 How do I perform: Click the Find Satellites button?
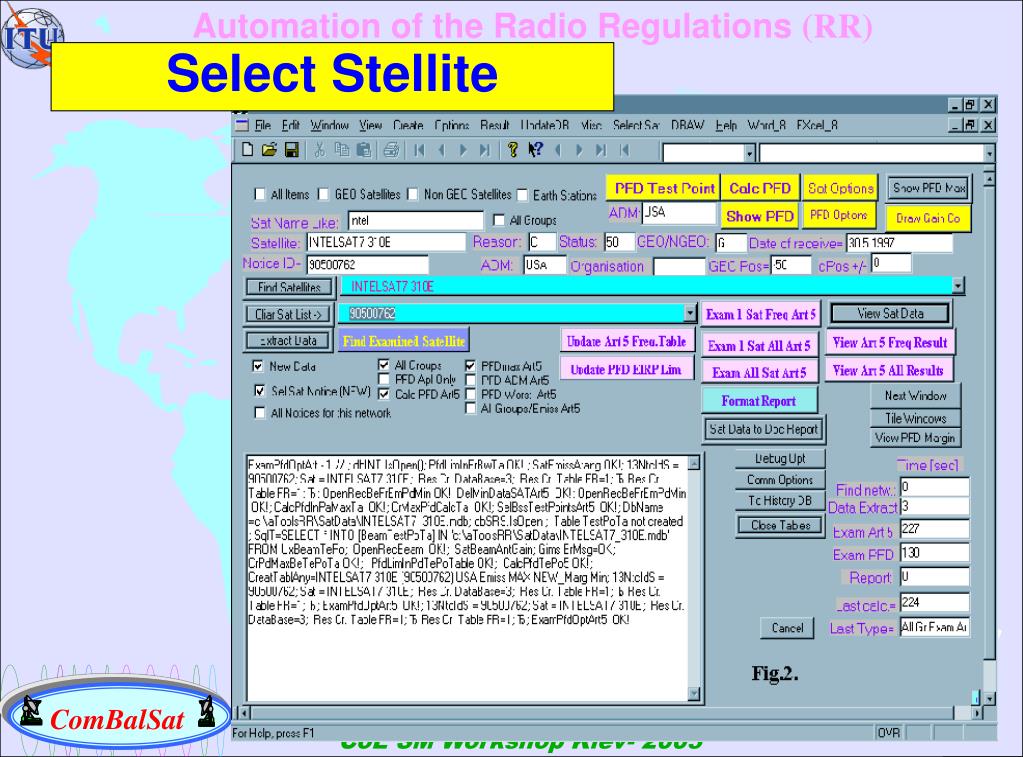point(289,286)
